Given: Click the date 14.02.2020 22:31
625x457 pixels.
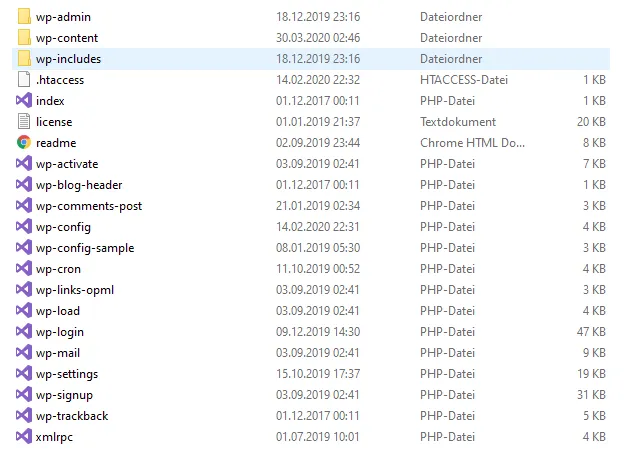Looking at the screenshot, I should tap(318, 227).
